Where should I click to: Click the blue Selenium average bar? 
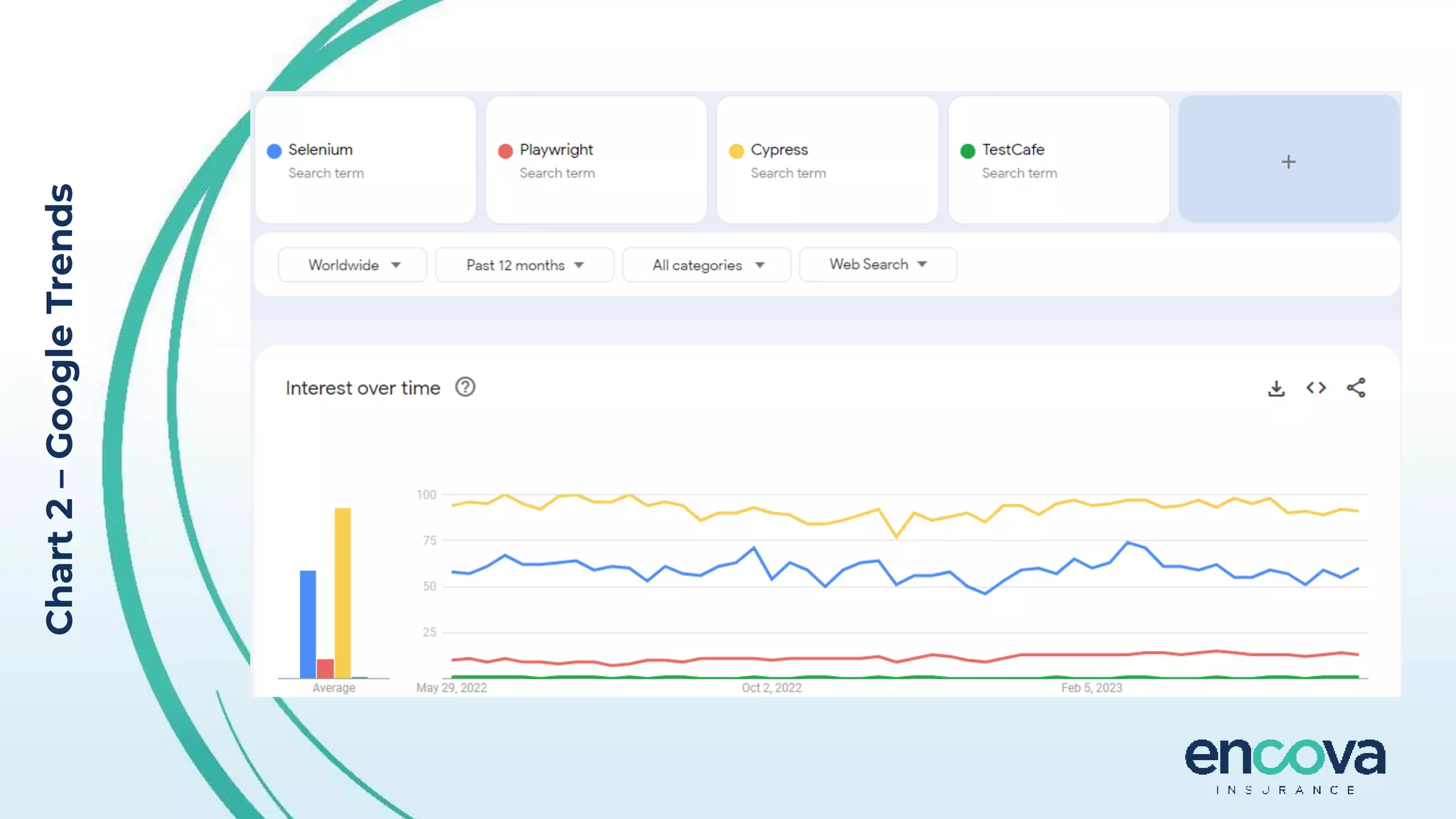click(308, 623)
